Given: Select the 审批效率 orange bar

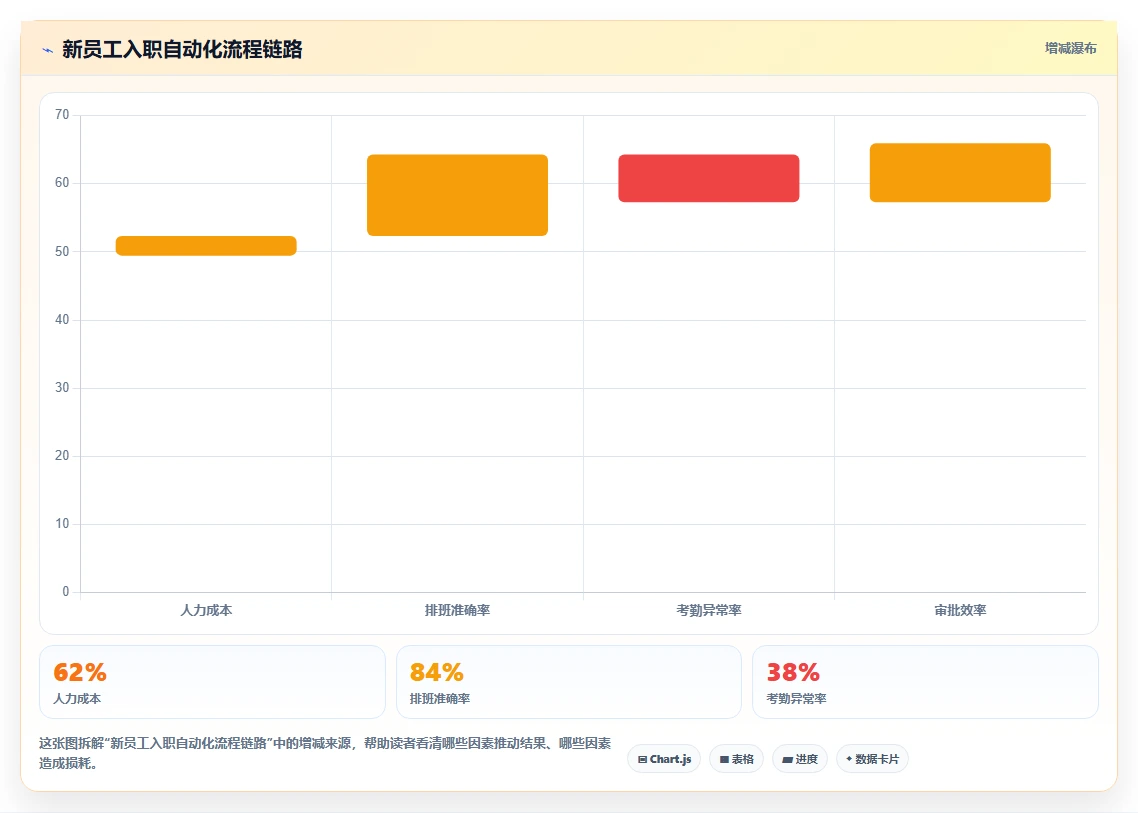Looking at the screenshot, I should (960, 173).
